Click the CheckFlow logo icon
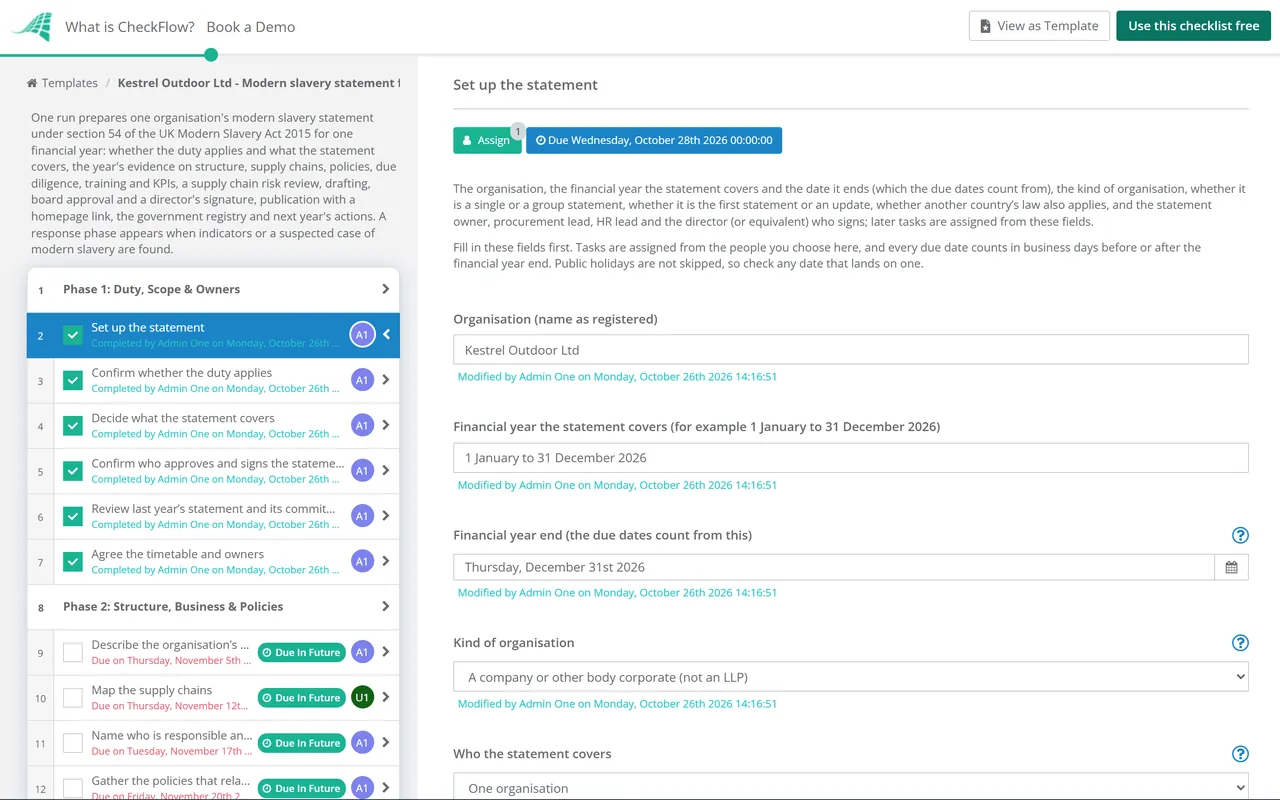This screenshot has width=1280, height=800. tap(31, 27)
